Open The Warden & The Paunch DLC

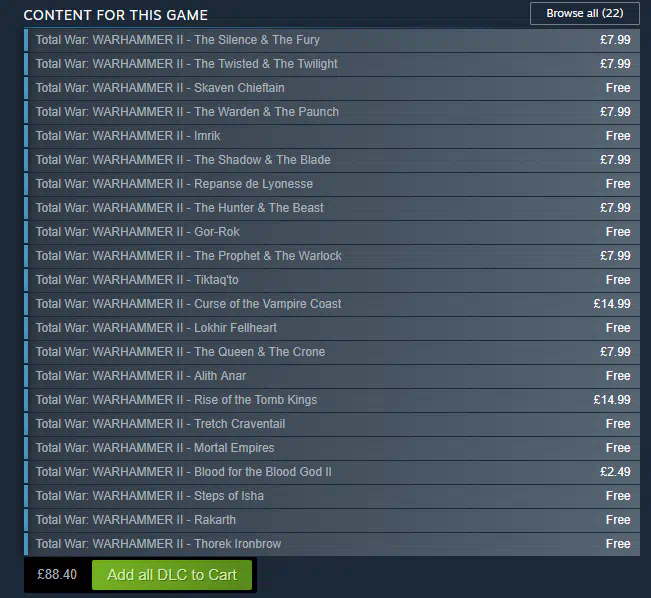[332, 112]
